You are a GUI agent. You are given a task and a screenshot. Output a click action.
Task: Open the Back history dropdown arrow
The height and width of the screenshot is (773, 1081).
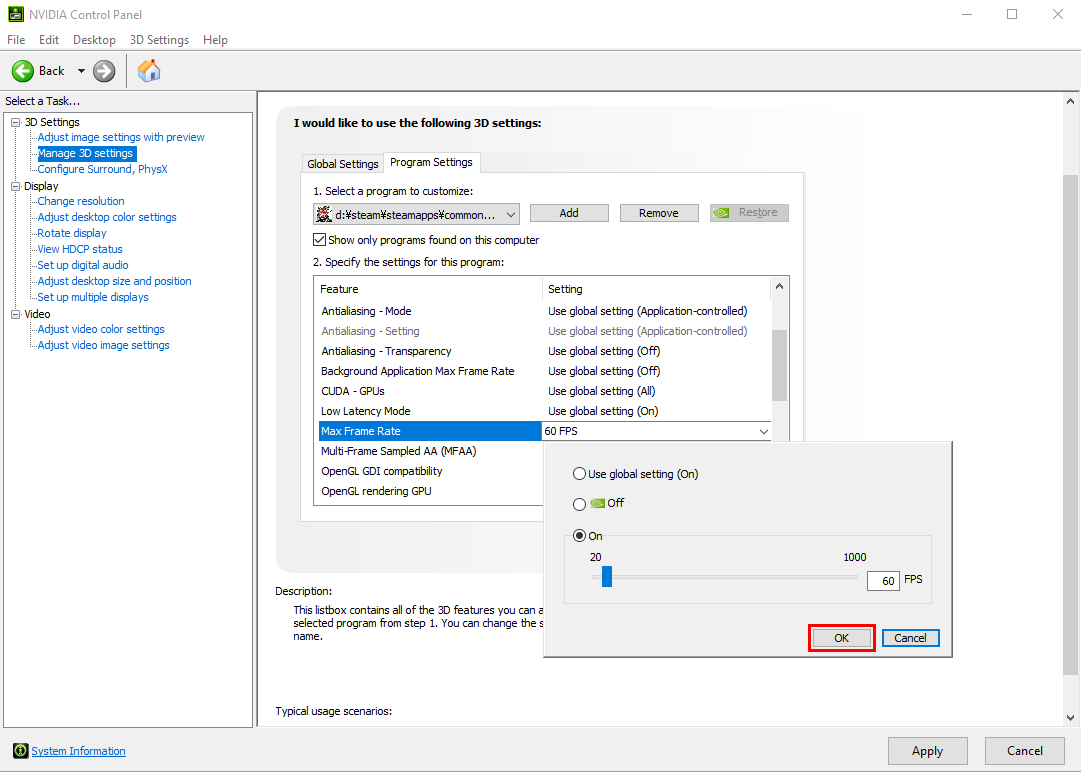[x=81, y=71]
